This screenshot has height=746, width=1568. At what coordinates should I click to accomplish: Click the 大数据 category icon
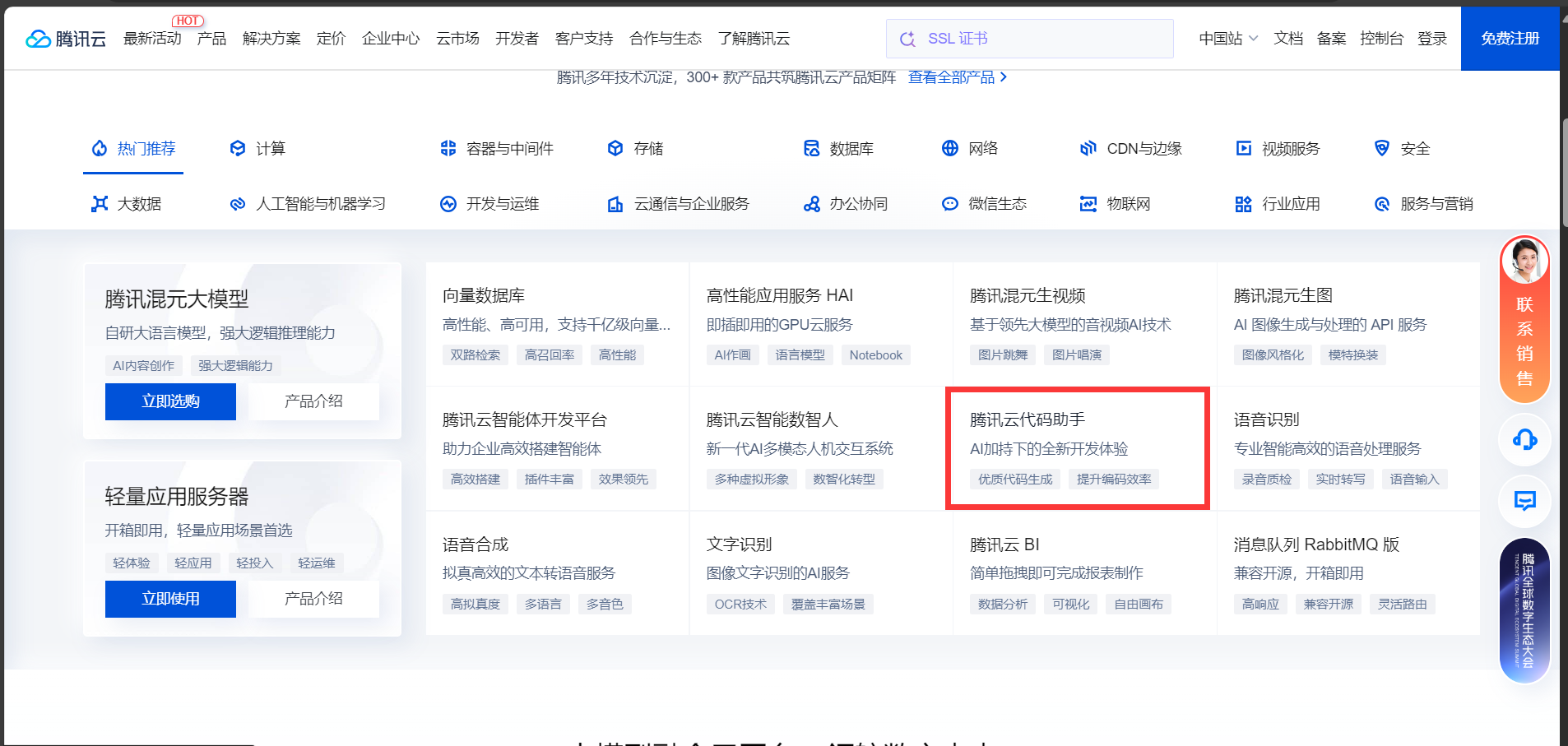tap(100, 204)
